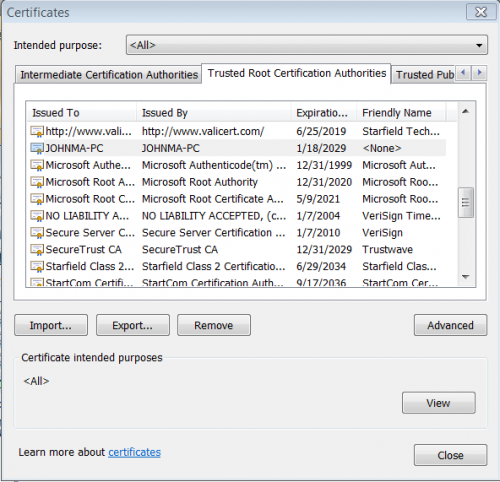Click the vertical scrollbar thumb

tap(466, 203)
